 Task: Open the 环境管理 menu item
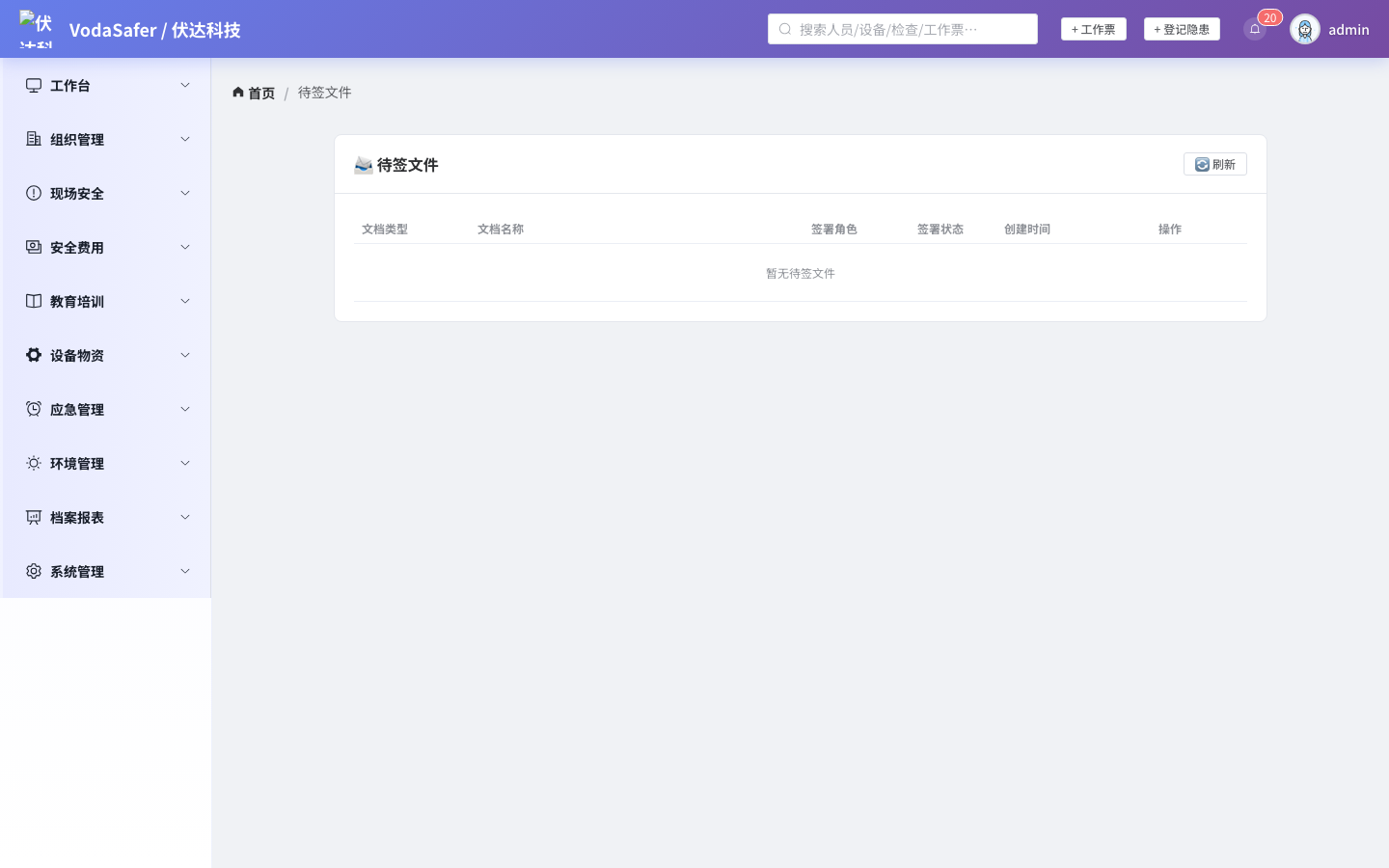pyautogui.click(x=106, y=463)
